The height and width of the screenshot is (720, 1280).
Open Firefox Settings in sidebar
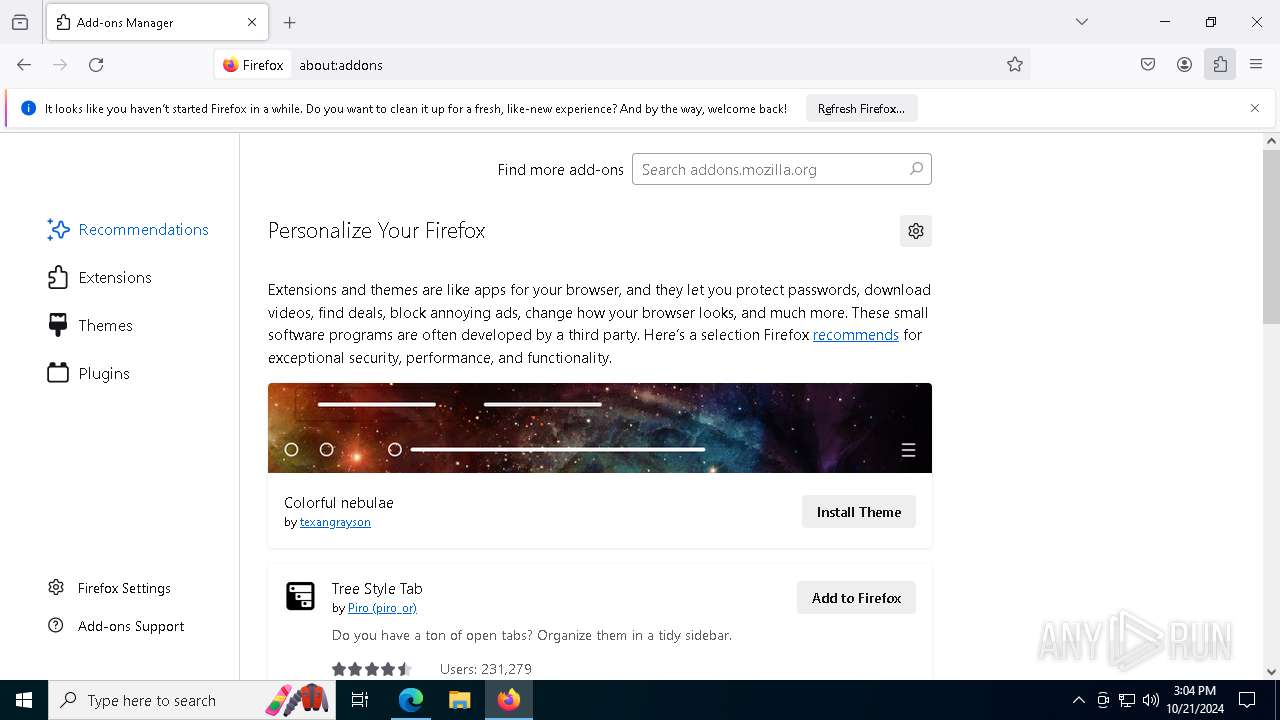[110, 588]
